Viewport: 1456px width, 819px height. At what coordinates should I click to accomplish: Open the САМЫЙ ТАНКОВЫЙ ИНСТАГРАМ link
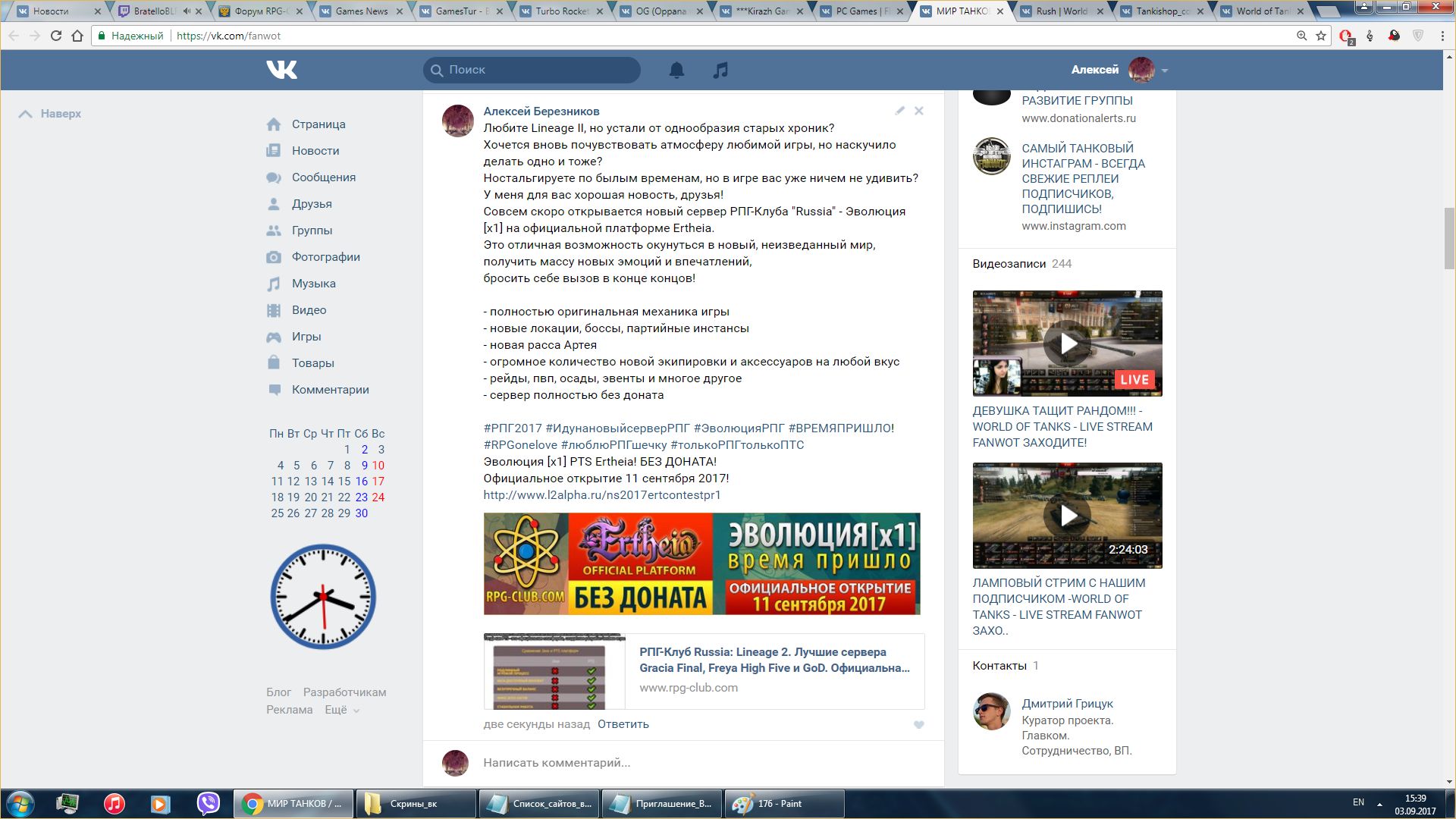1084,179
